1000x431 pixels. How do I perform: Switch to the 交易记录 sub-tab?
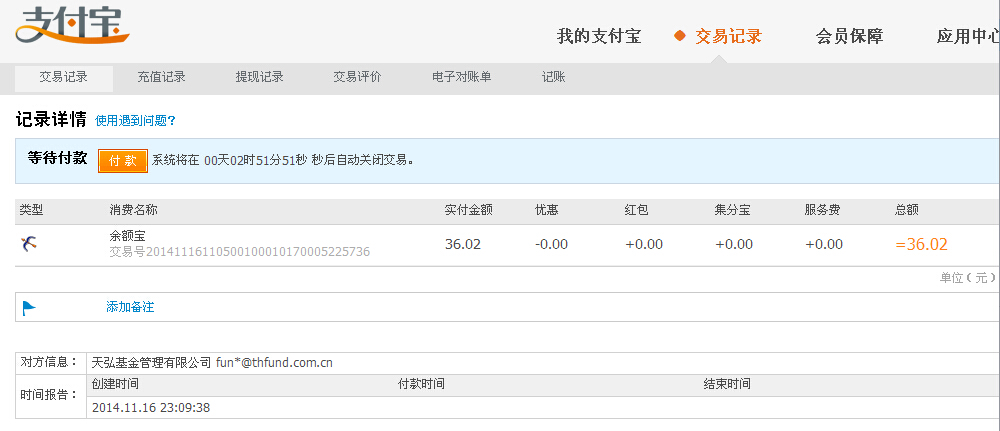coord(63,77)
